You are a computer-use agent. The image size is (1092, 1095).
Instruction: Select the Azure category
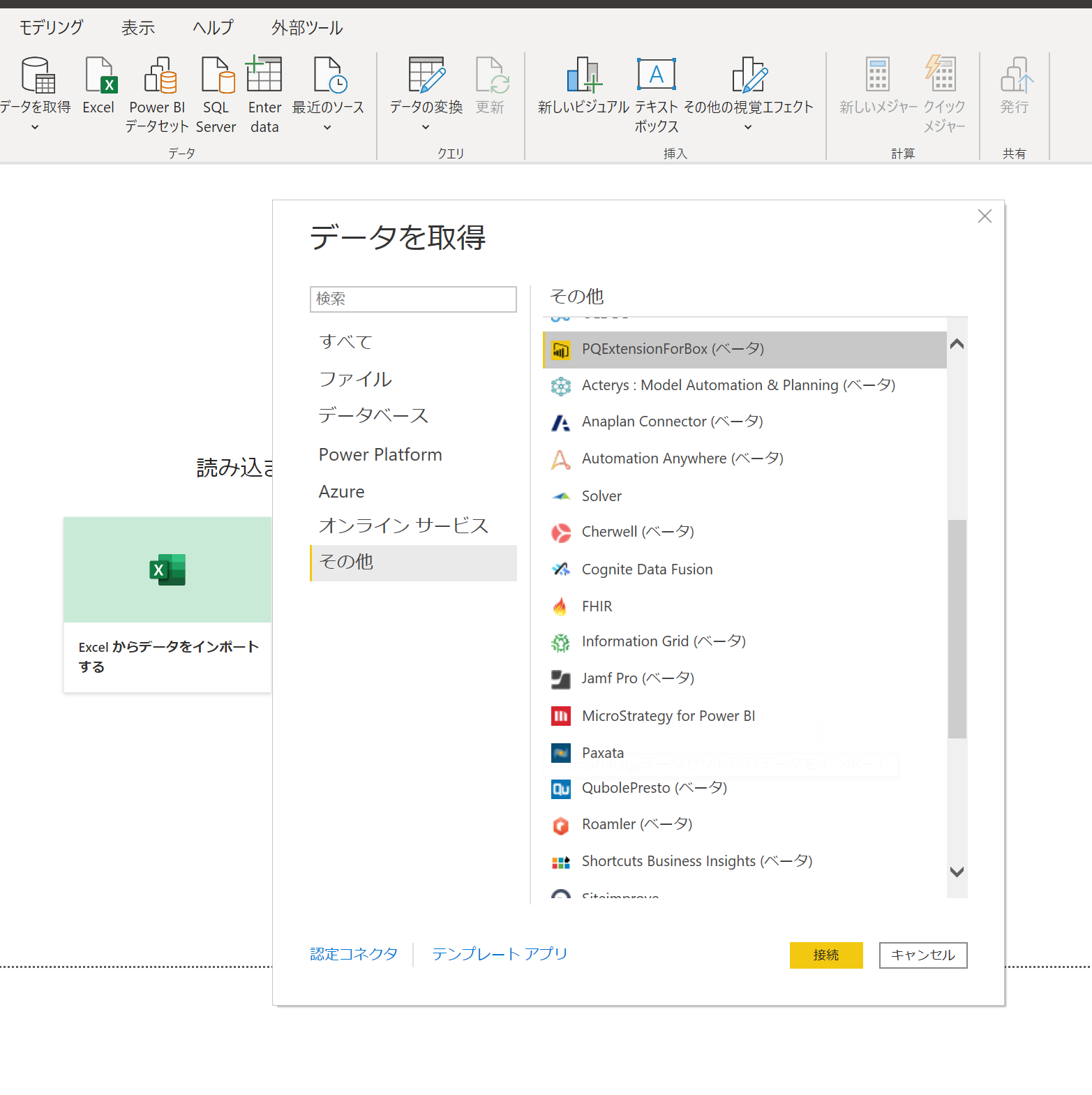(x=413, y=492)
